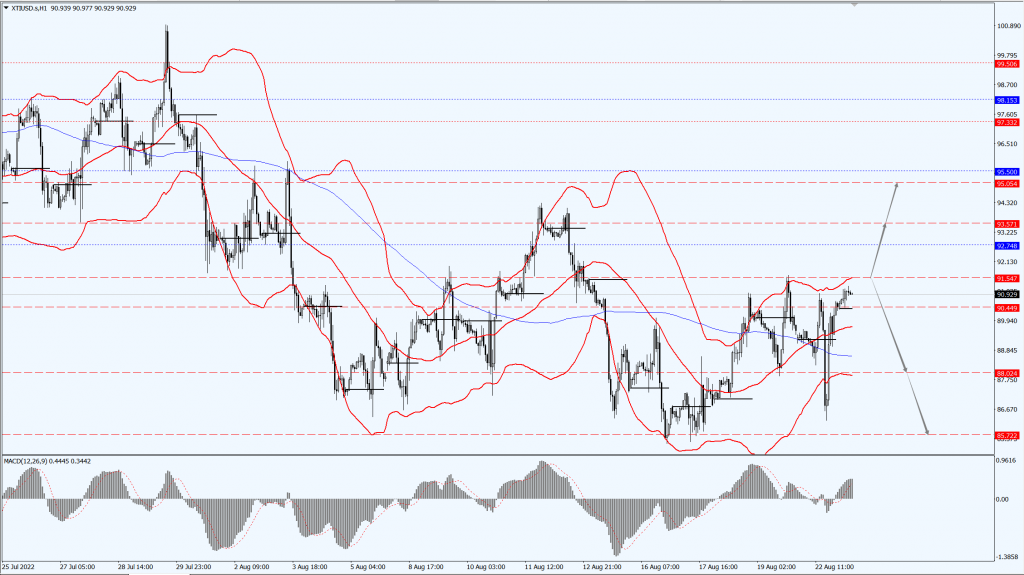Click the lower gray arrowhead near 85.722
This screenshot has height=575, width=1024.
[x=926, y=431]
